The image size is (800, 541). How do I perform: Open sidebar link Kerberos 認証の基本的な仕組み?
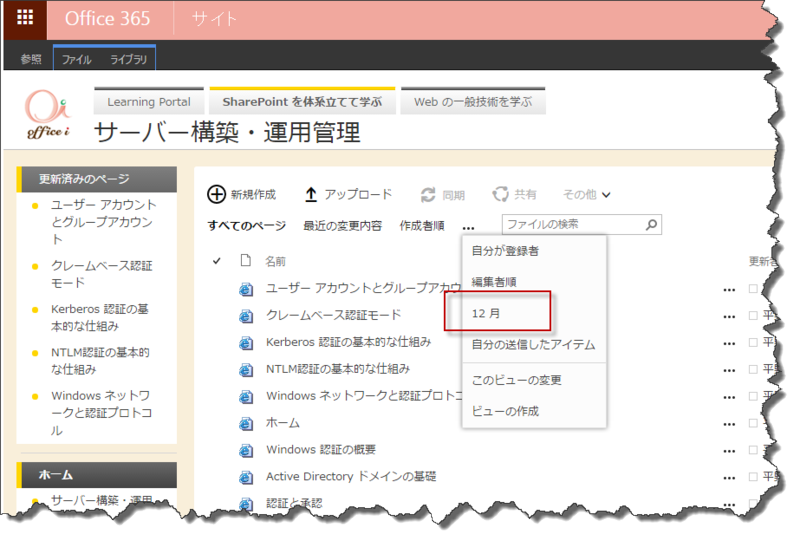[x=99, y=317]
